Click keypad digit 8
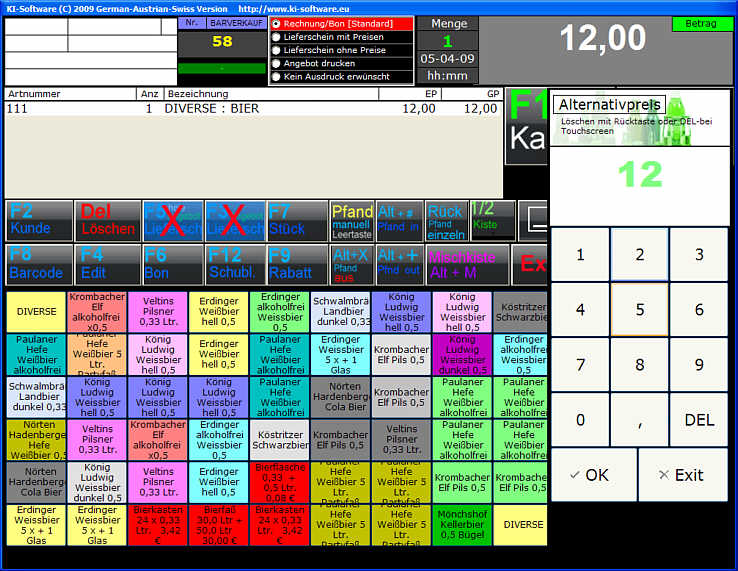The height and width of the screenshot is (571, 738). point(639,365)
